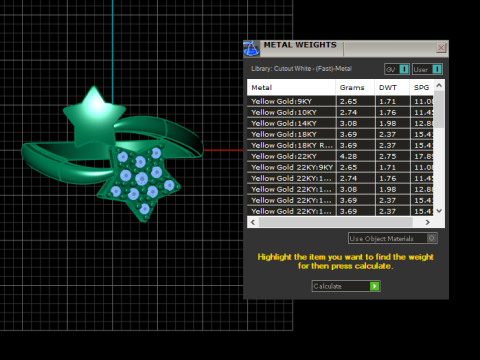Select the pavé star on the ring model

click(140, 182)
